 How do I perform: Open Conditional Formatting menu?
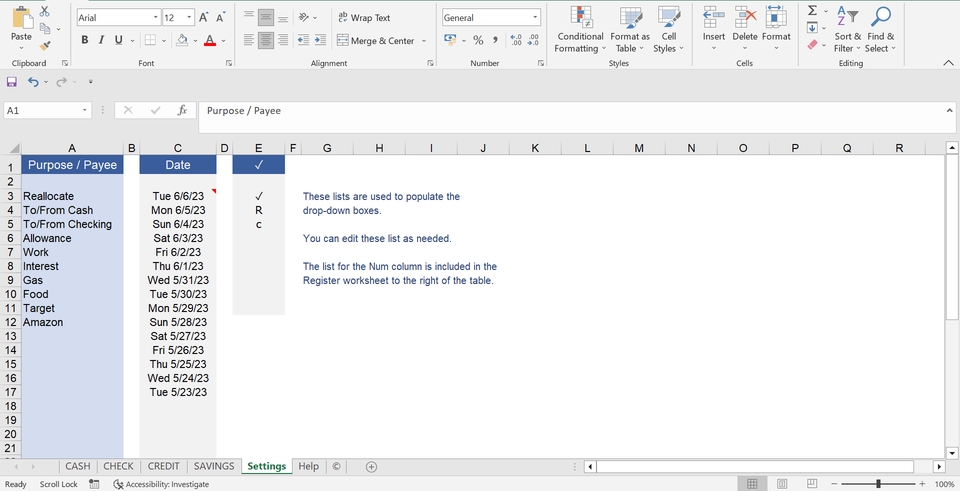tap(580, 29)
